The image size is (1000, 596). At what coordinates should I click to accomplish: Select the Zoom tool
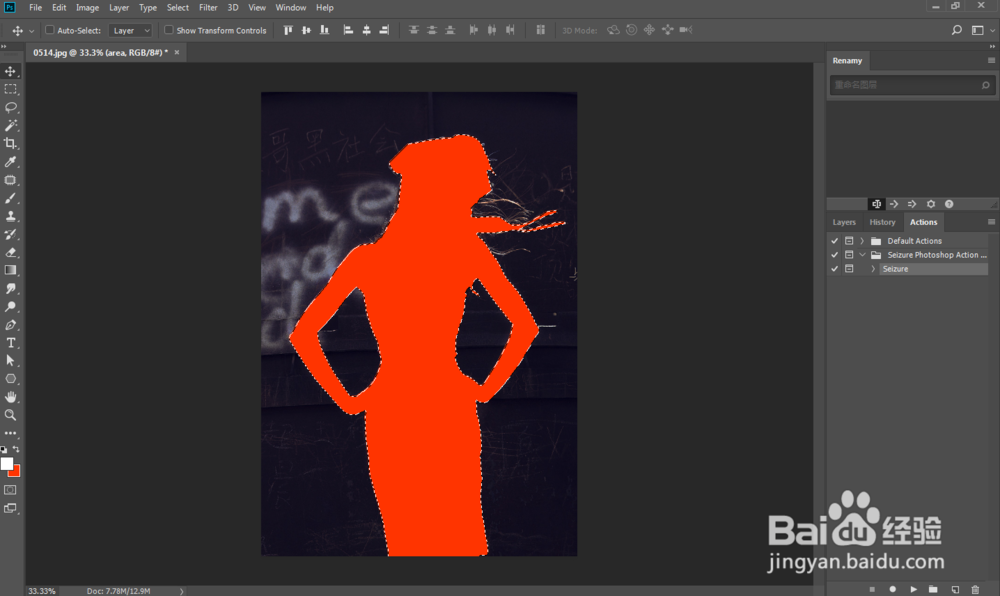pos(10,415)
